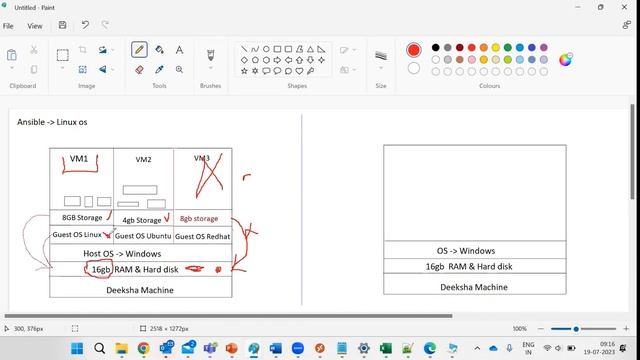Click the Size line thickness button
This screenshot has width=640, height=360.
tap(381, 56)
